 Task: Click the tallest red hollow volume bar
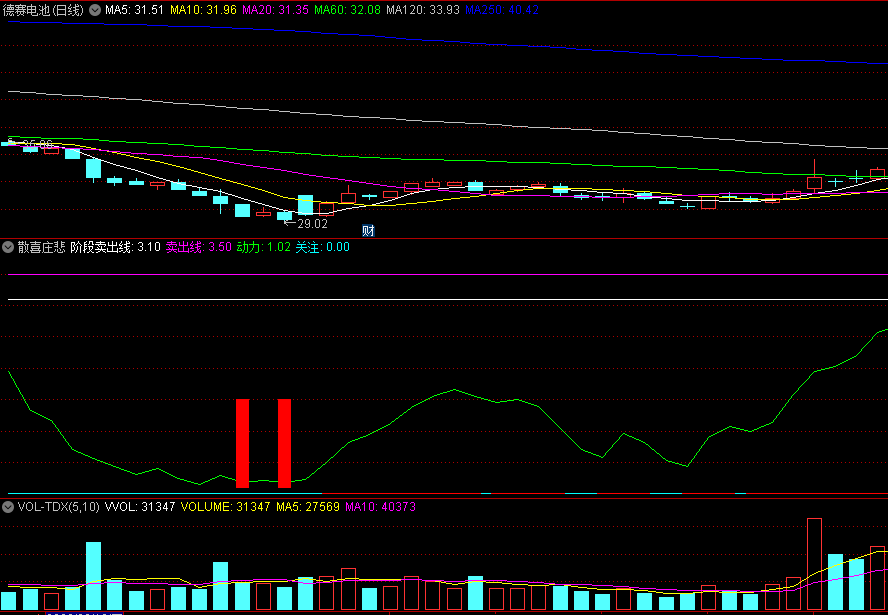814,564
